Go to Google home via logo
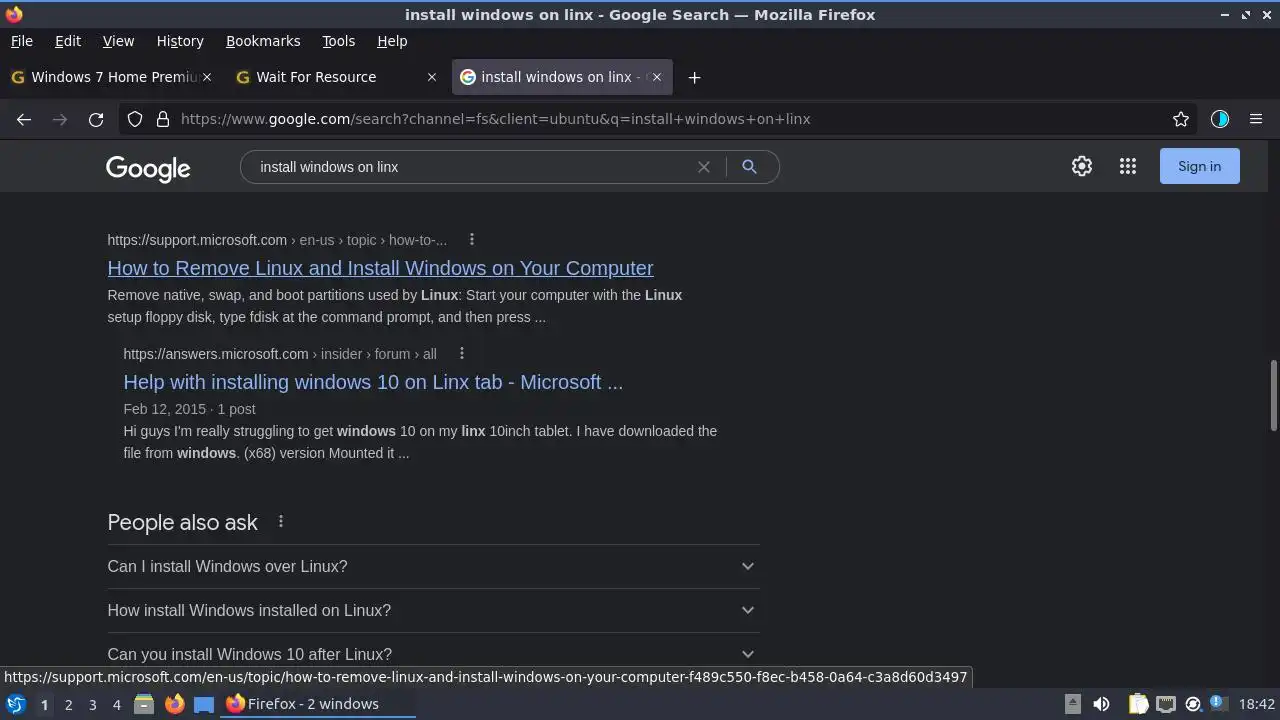Viewport: 1280px width, 720px height. coord(148,169)
